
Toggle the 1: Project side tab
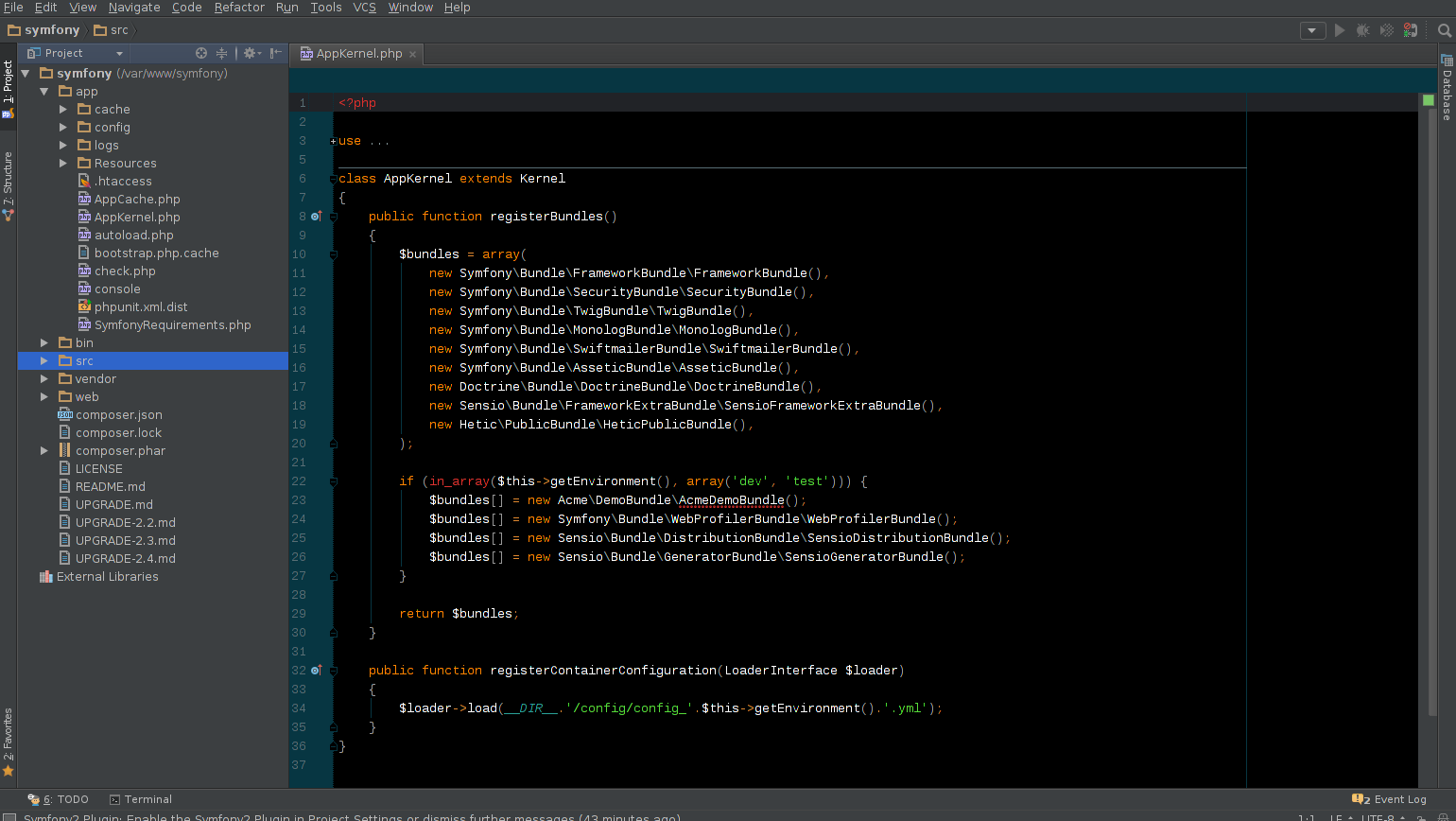pyautogui.click(x=9, y=90)
